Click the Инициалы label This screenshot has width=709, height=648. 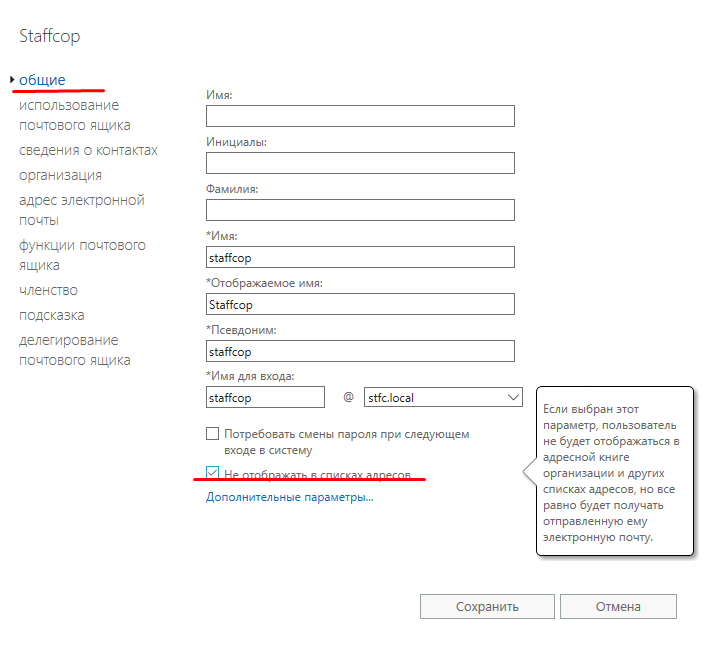click(236, 142)
